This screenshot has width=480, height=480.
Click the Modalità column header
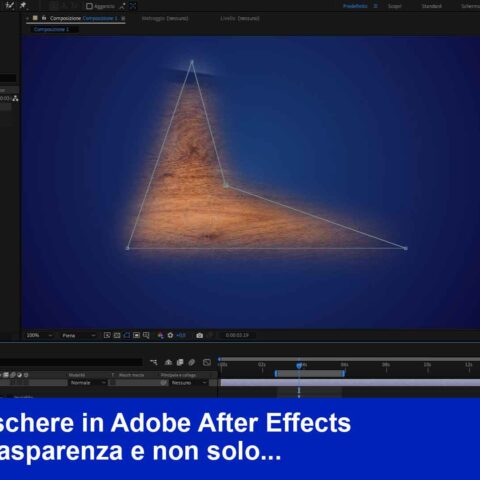77,375
